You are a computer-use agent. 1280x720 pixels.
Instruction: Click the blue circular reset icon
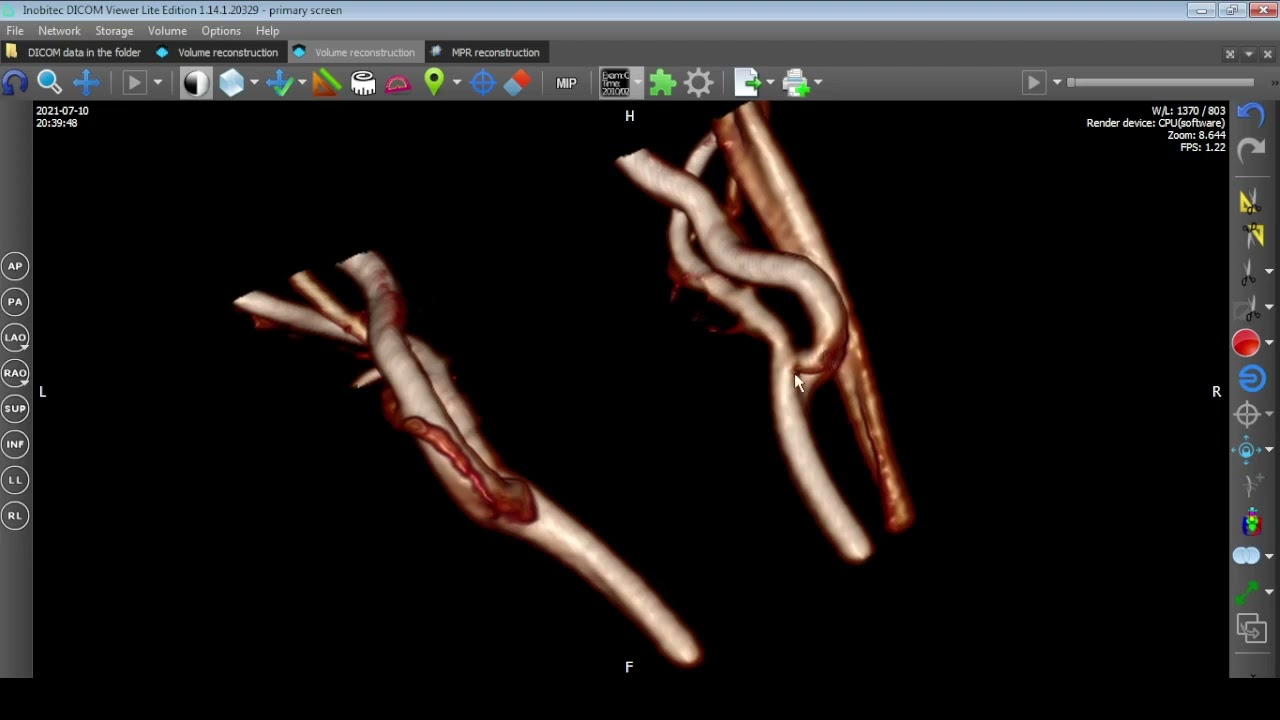tap(1251, 378)
